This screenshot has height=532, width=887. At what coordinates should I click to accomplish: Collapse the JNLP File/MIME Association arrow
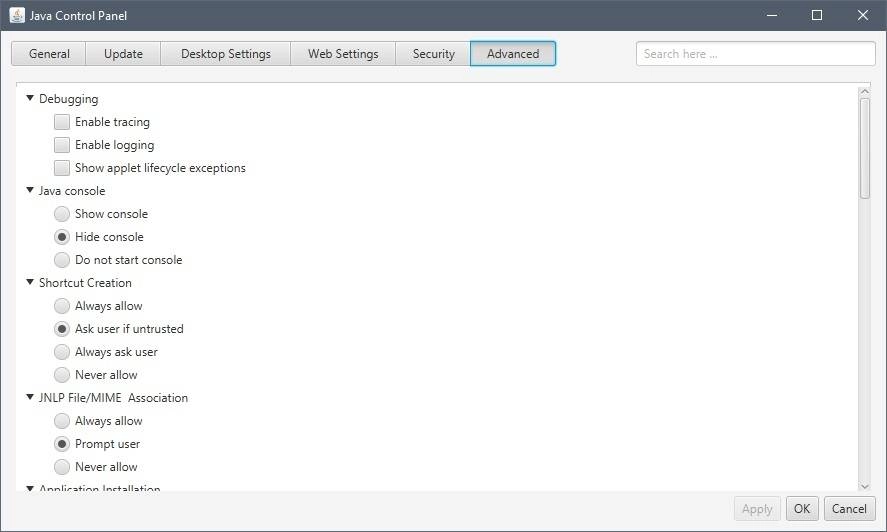[x=30, y=397]
